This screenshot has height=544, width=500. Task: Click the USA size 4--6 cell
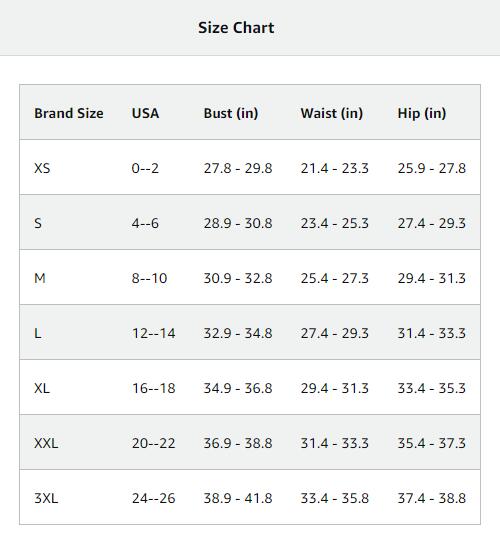[x=145, y=223]
